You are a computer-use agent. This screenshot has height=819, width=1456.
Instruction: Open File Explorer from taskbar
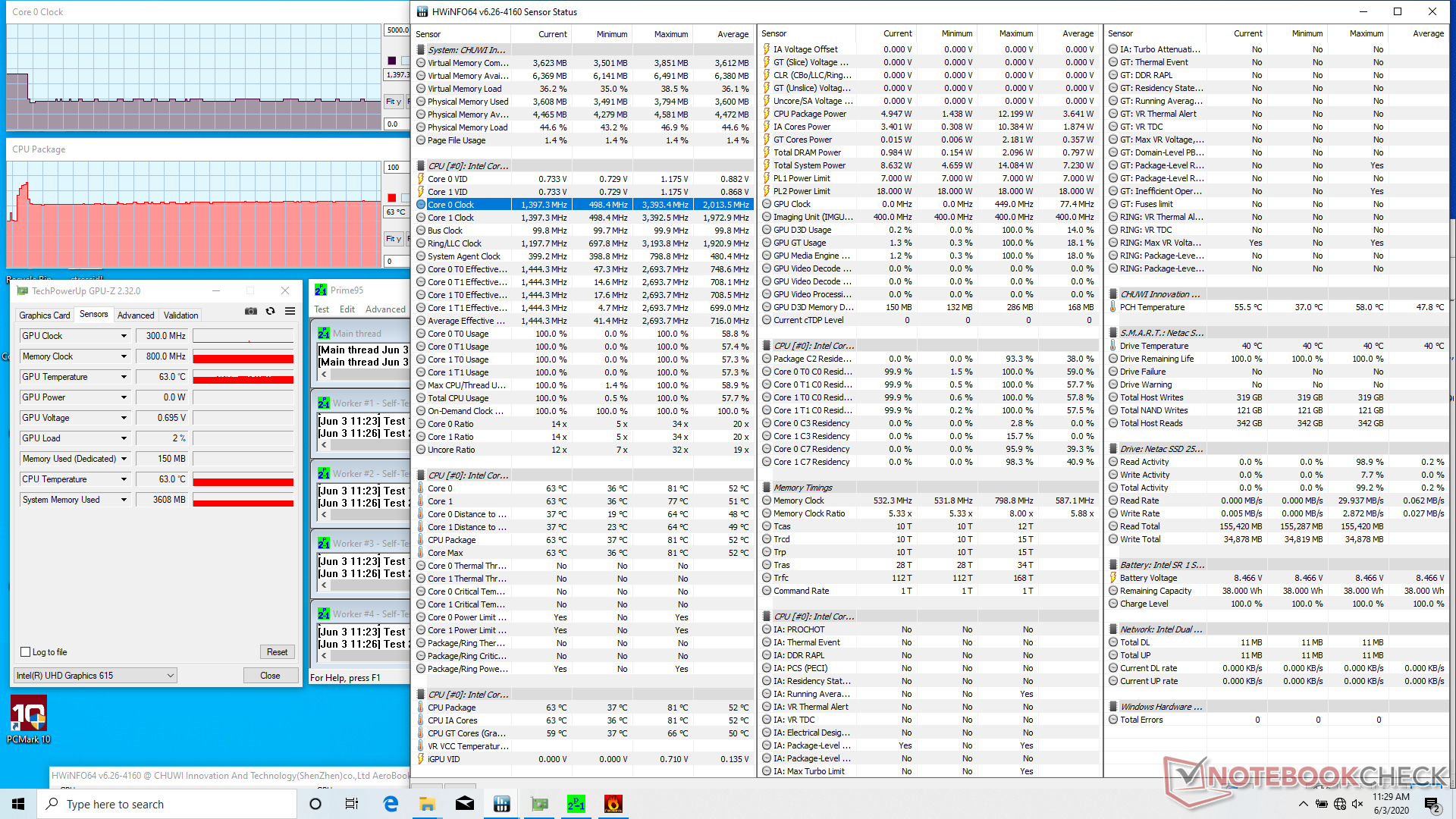pyautogui.click(x=427, y=804)
